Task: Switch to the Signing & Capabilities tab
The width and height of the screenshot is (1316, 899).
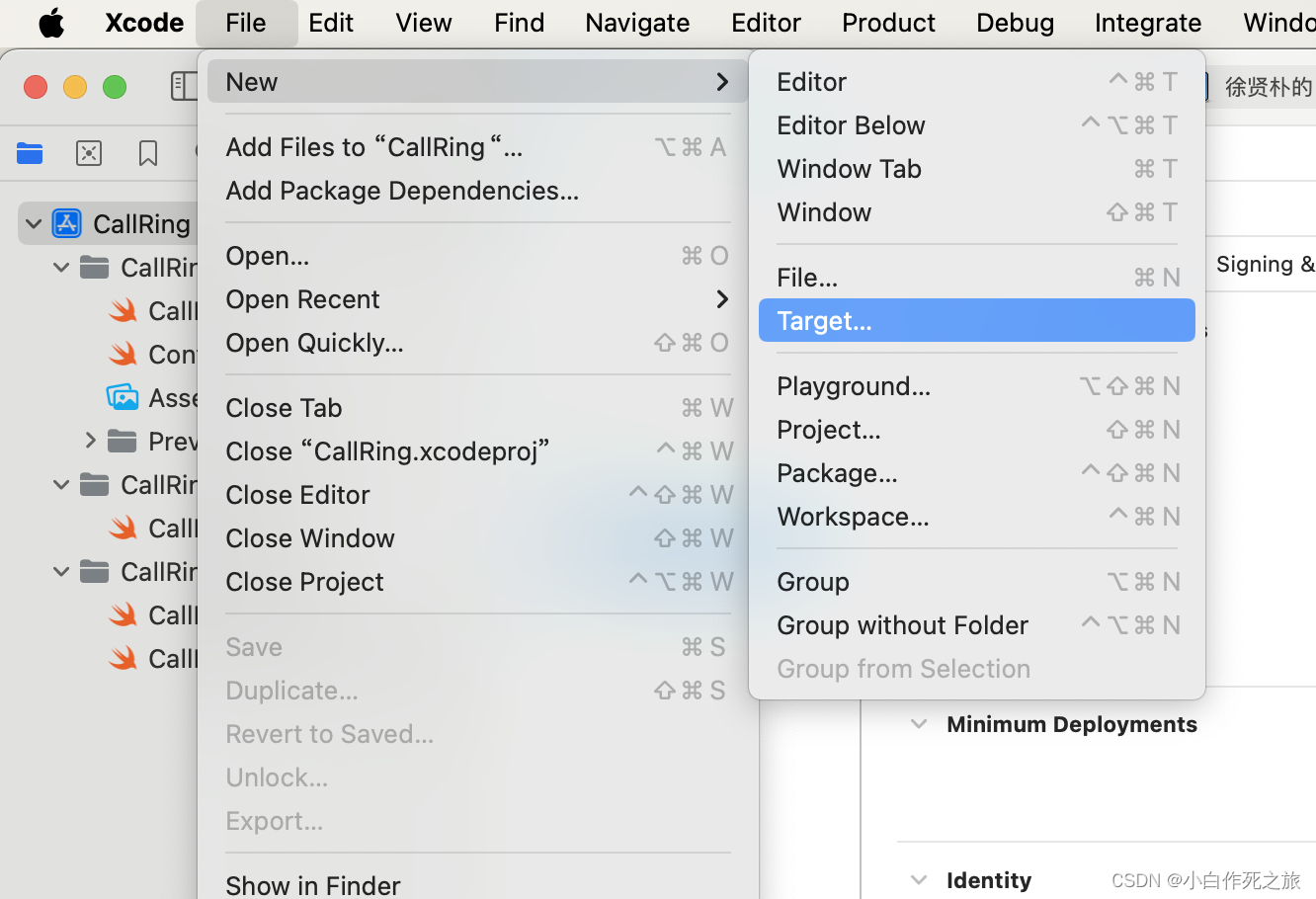Action: click(x=1265, y=264)
